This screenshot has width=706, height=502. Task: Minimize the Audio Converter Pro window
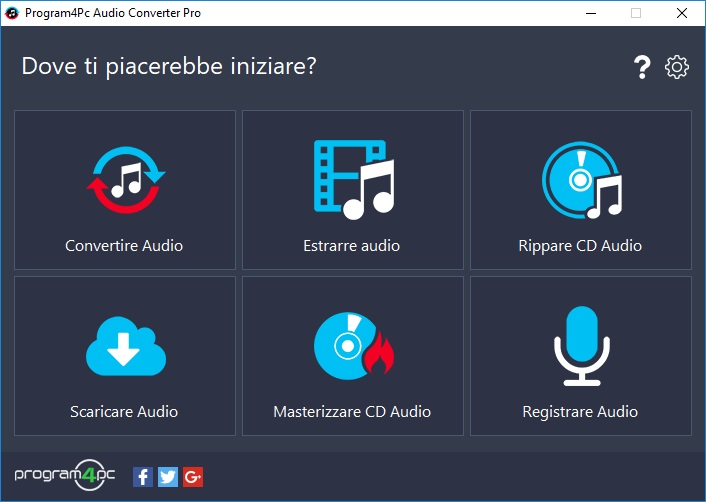[591, 13]
